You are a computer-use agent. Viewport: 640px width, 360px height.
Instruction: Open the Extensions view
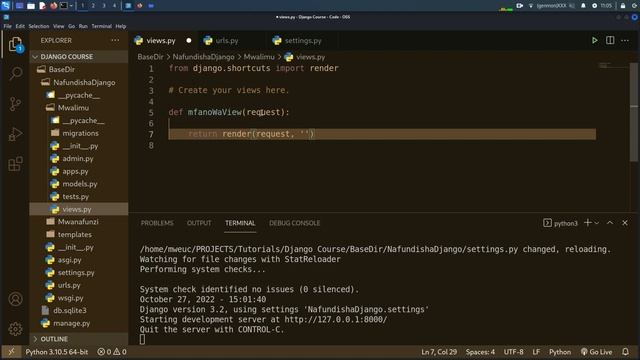pyautogui.click(x=16, y=164)
